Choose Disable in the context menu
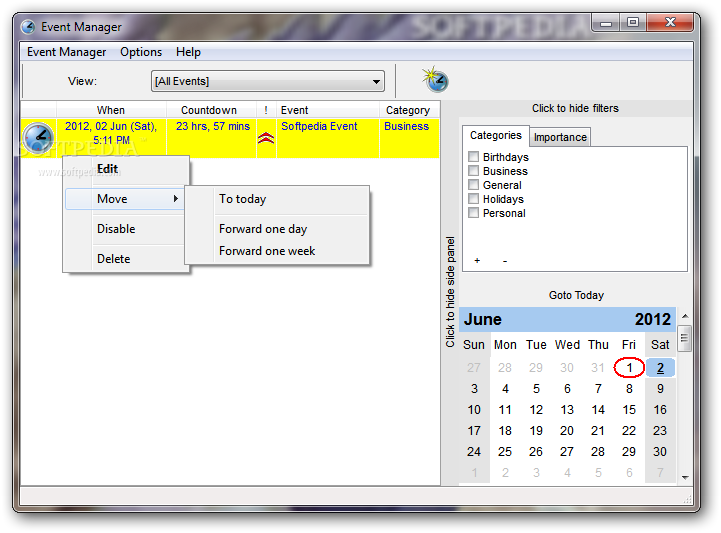 coord(126,229)
